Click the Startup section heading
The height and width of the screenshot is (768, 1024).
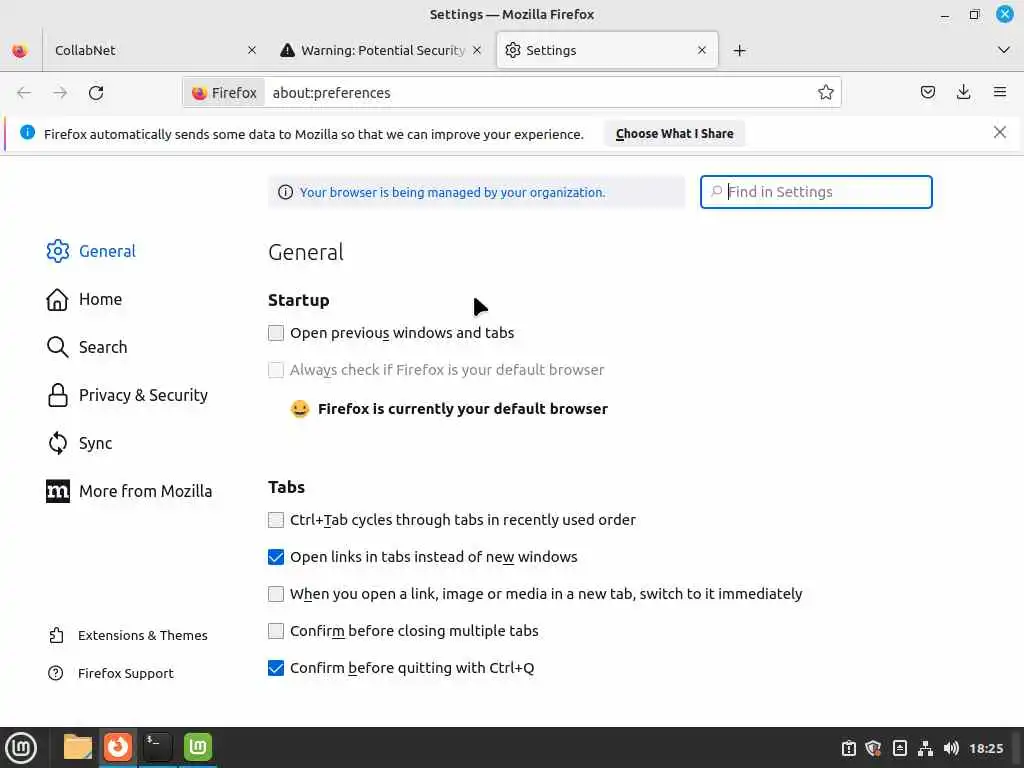pos(298,300)
